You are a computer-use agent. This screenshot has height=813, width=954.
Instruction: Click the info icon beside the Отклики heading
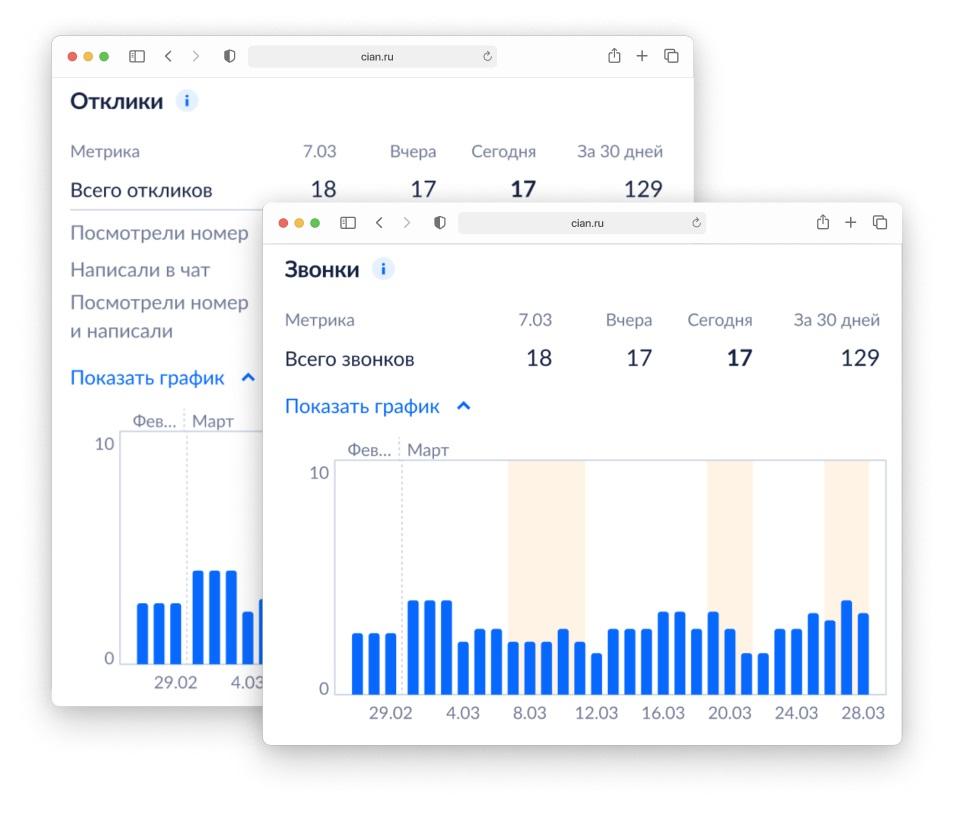187,101
